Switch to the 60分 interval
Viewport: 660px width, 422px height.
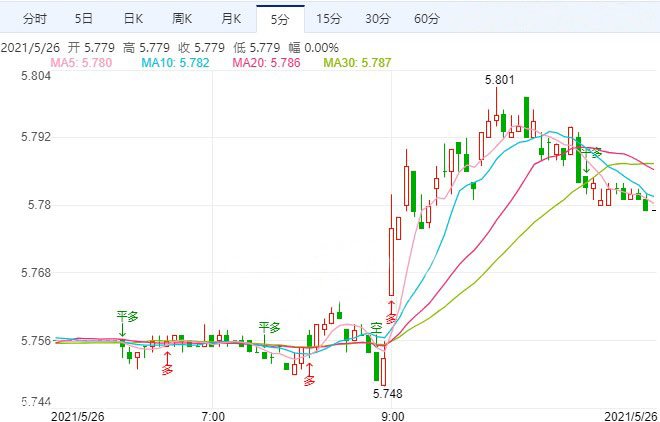tap(426, 19)
